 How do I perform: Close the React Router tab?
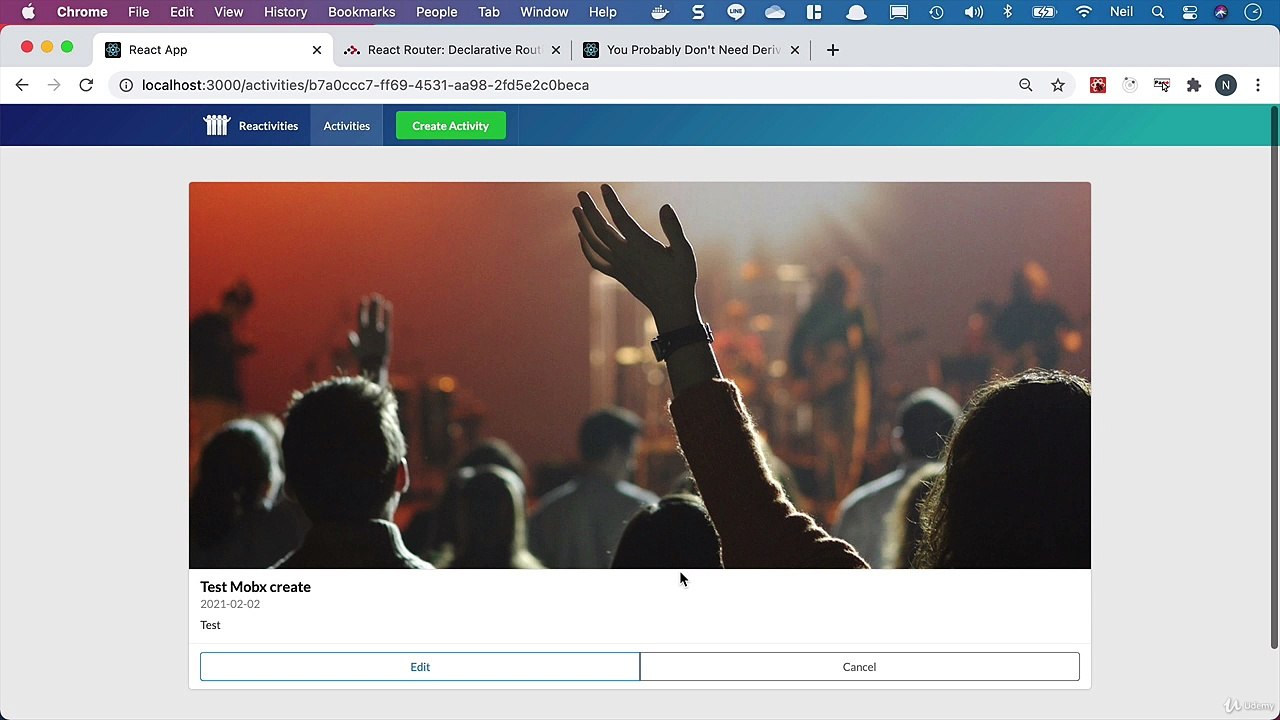556,50
